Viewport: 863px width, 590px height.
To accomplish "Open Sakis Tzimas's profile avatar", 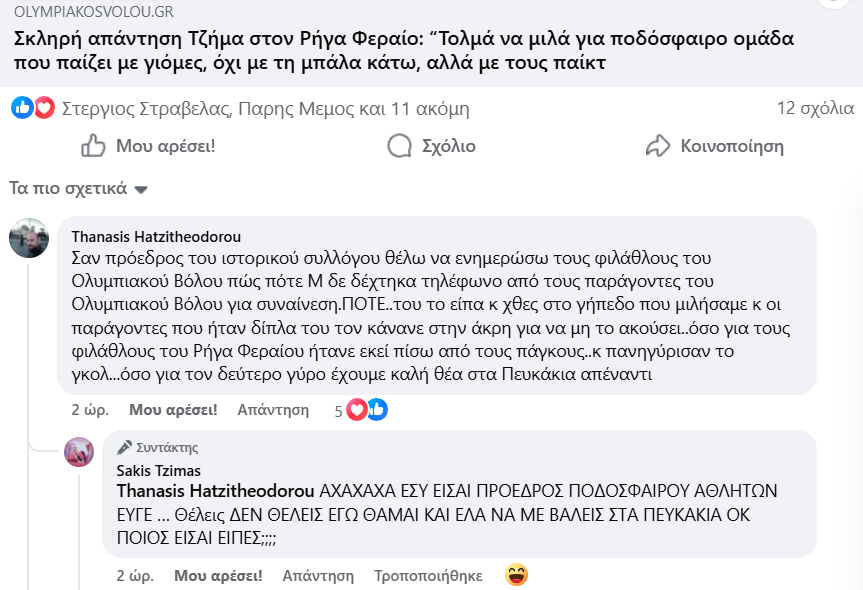I will coord(79,452).
